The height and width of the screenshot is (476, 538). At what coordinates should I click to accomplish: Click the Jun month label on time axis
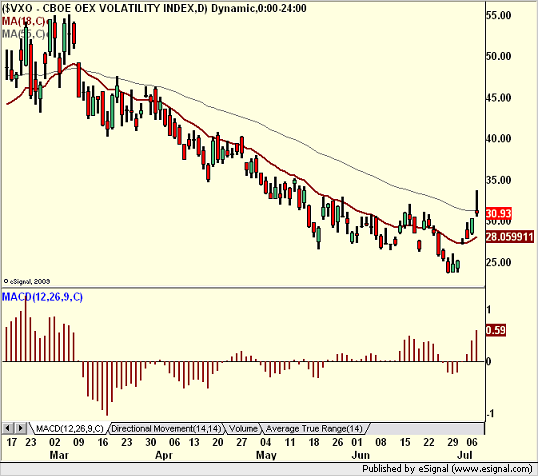[361, 455]
